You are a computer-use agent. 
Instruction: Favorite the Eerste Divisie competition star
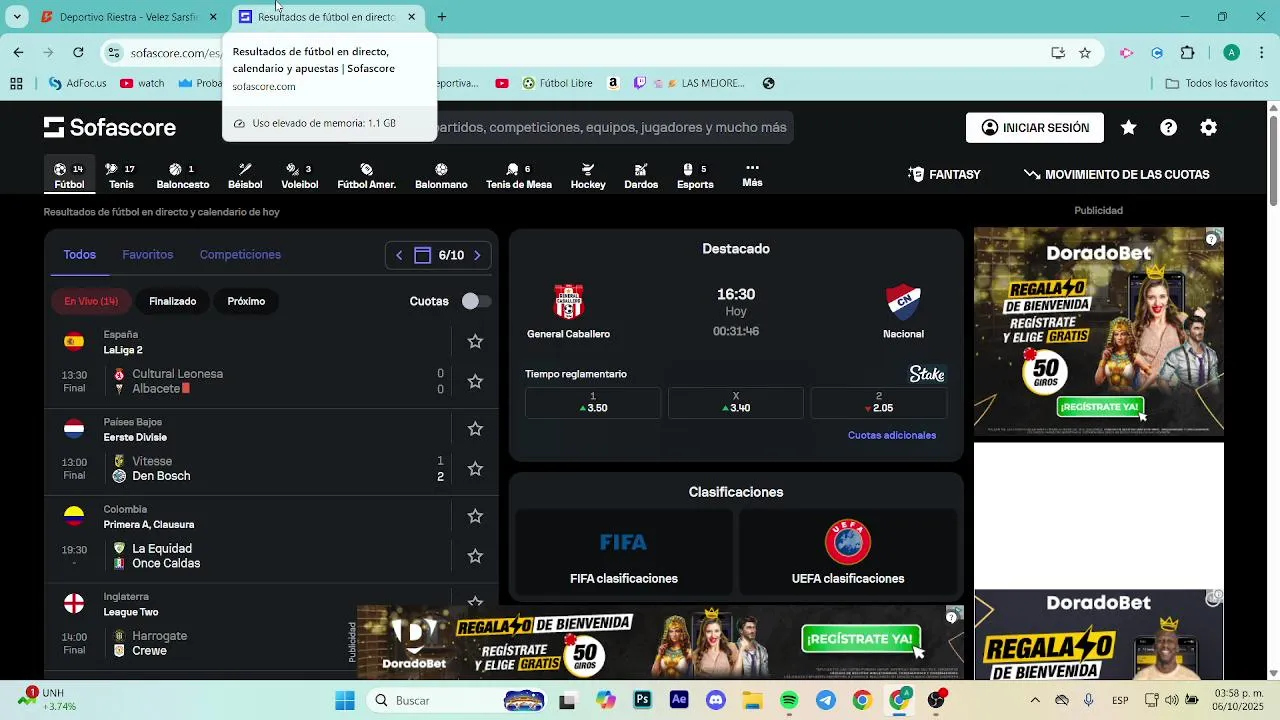475,429
